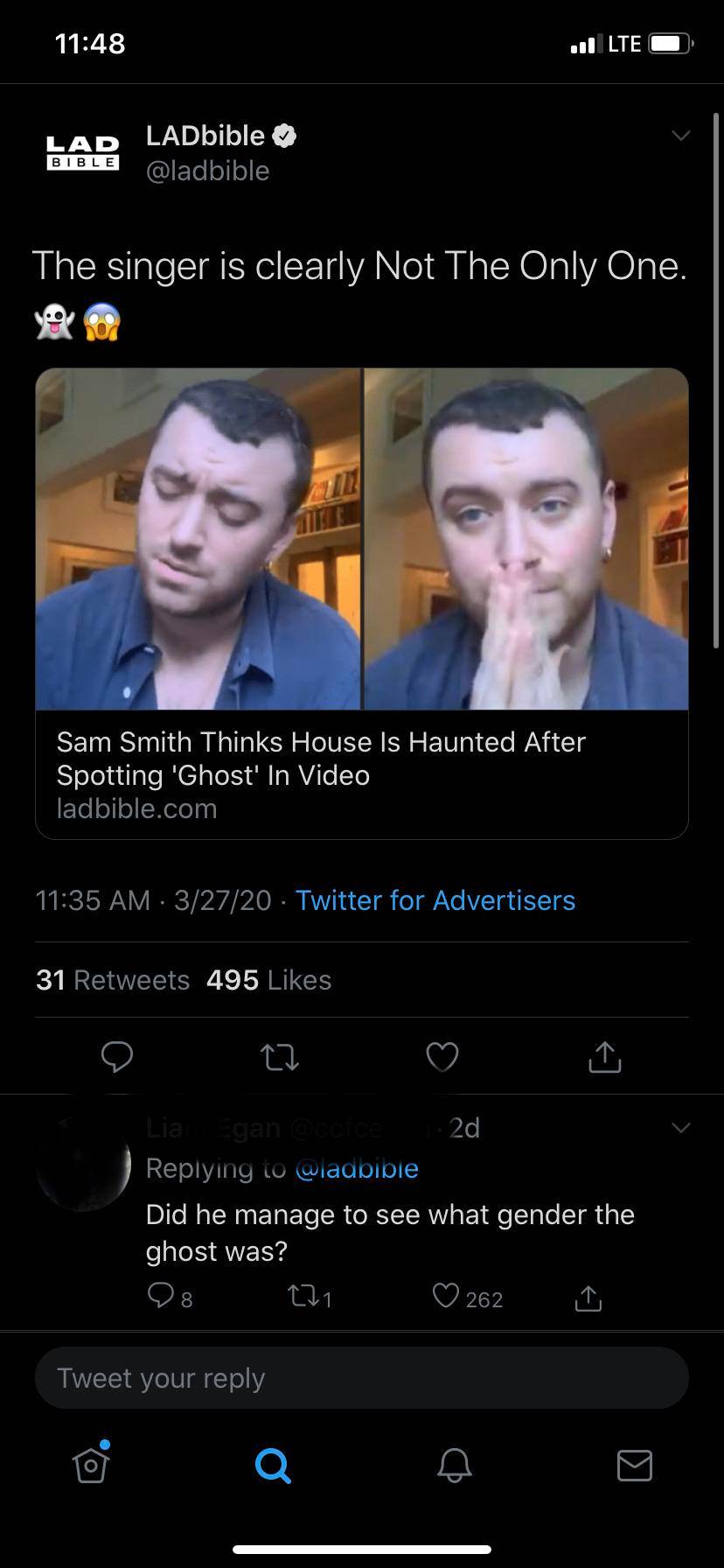Expand options chevron on the reply
724x1568 pixels.
click(x=680, y=1128)
